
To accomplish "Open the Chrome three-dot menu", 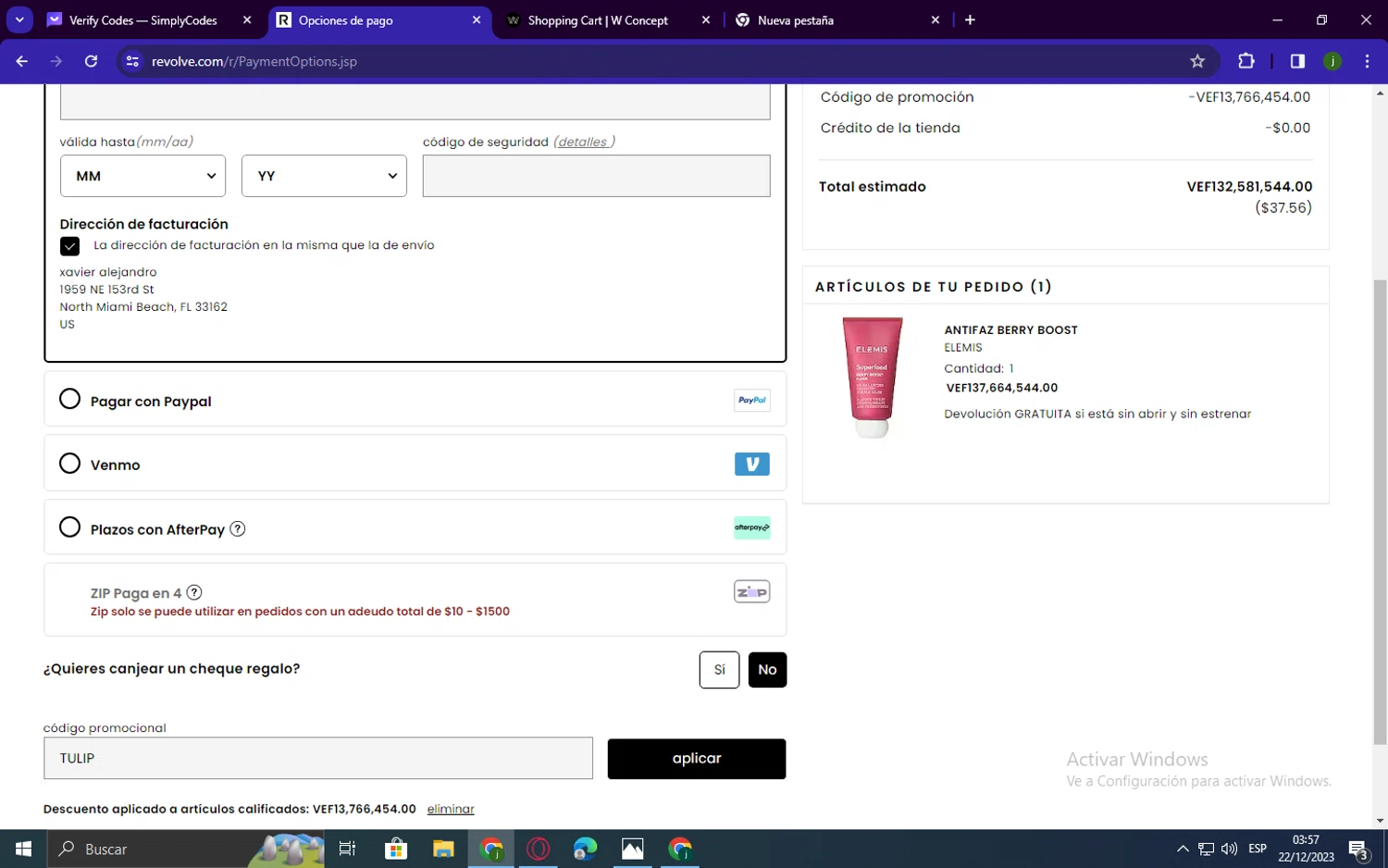I will pyautogui.click(x=1367, y=61).
